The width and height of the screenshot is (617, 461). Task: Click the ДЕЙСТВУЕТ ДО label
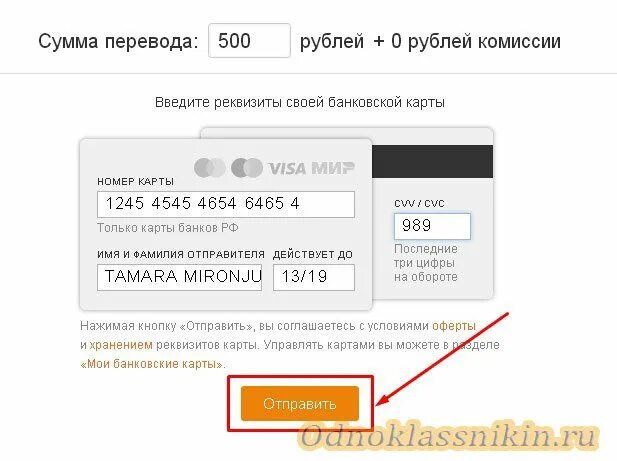pos(313,255)
